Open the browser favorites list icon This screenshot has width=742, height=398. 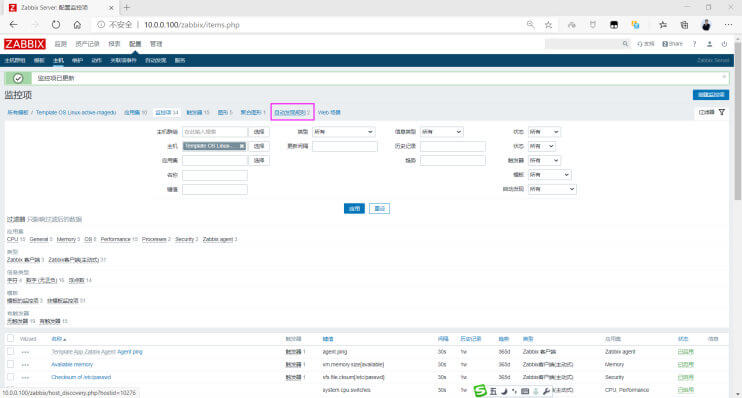click(x=663, y=25)
